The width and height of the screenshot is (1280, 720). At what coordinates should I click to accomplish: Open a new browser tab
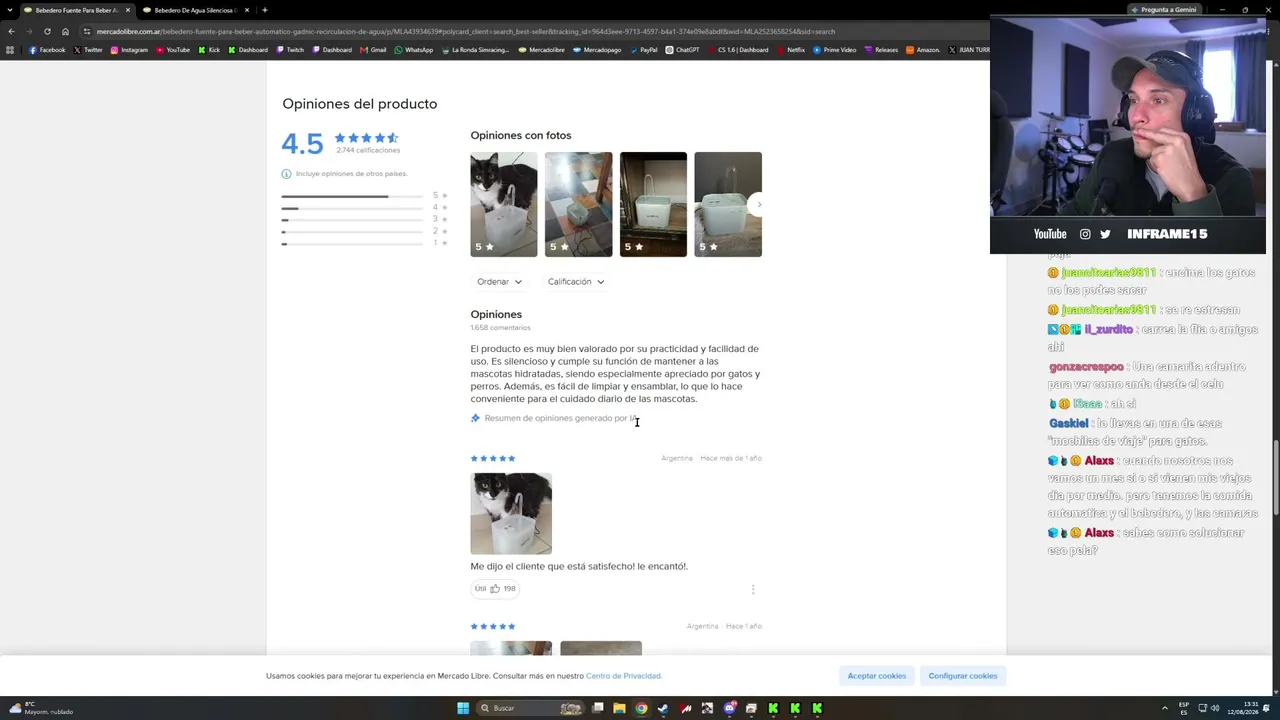point(264,10)
